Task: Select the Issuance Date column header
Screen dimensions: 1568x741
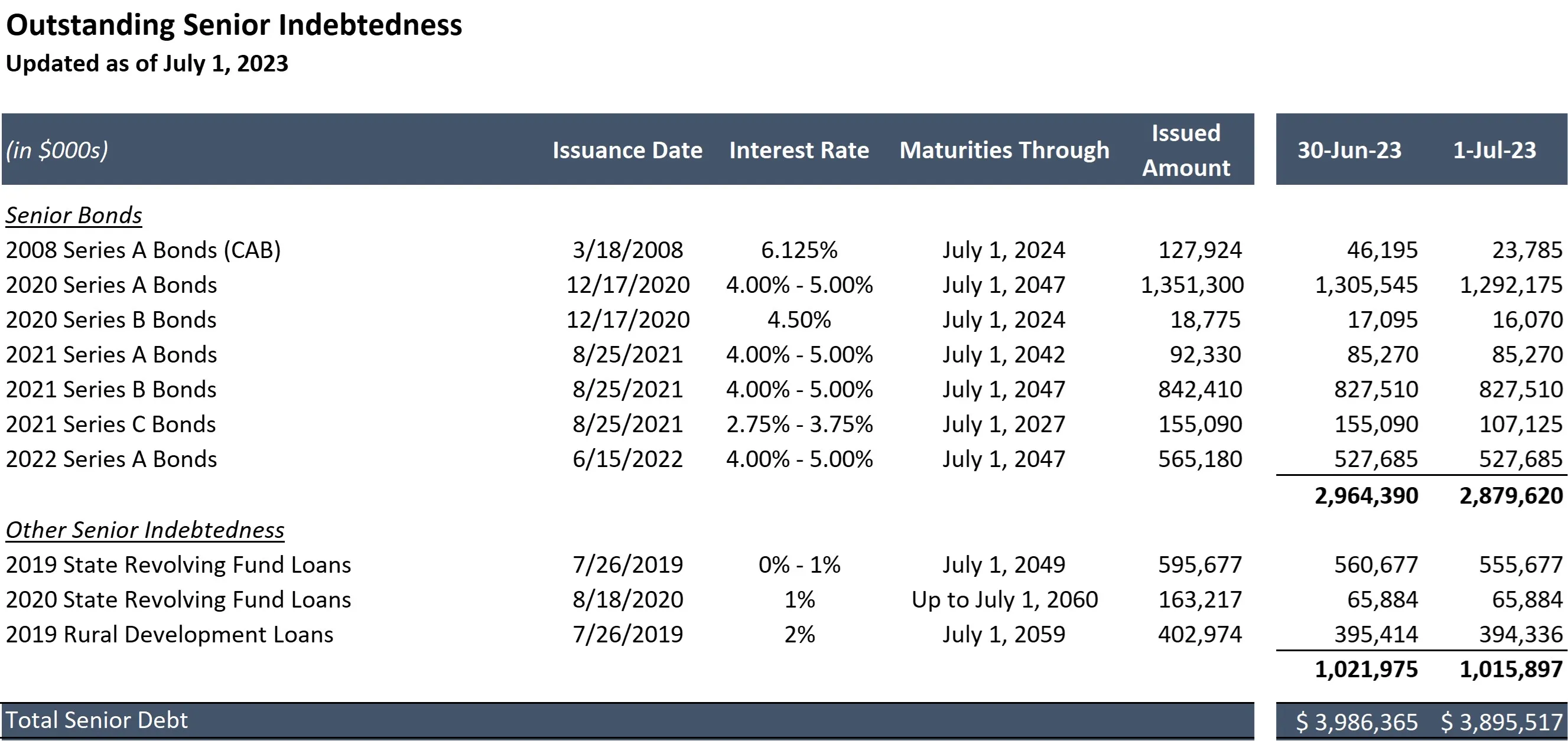Action: 627,151
